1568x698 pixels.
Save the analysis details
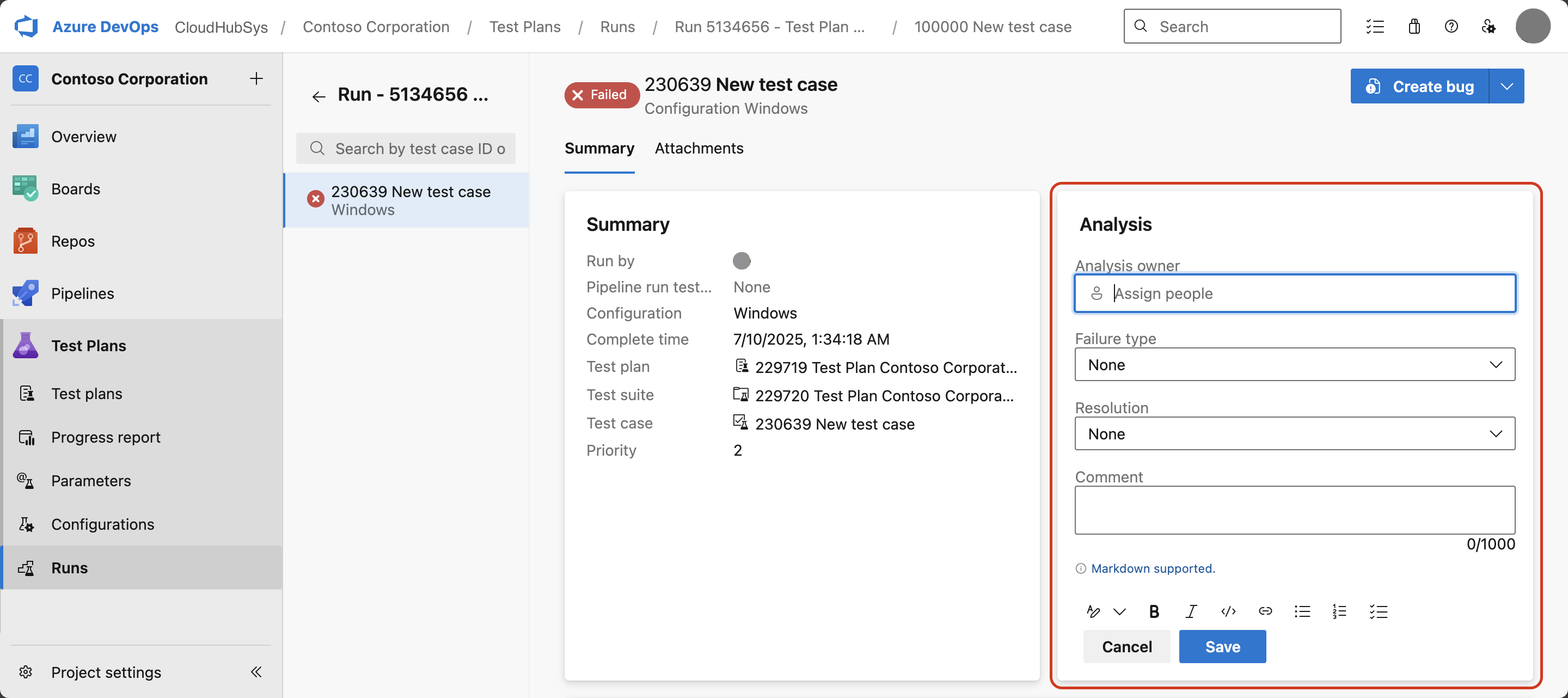(1222, 646)
